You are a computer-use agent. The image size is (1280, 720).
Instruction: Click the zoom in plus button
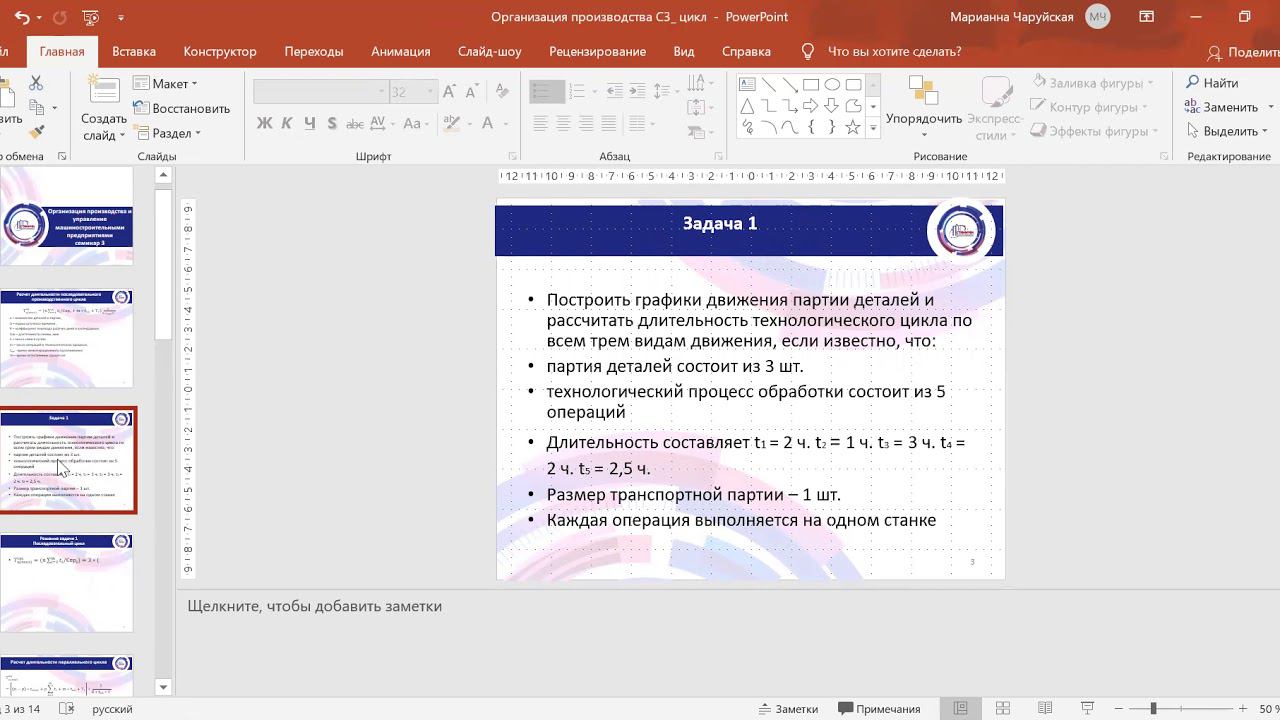tap(1241, 709)
